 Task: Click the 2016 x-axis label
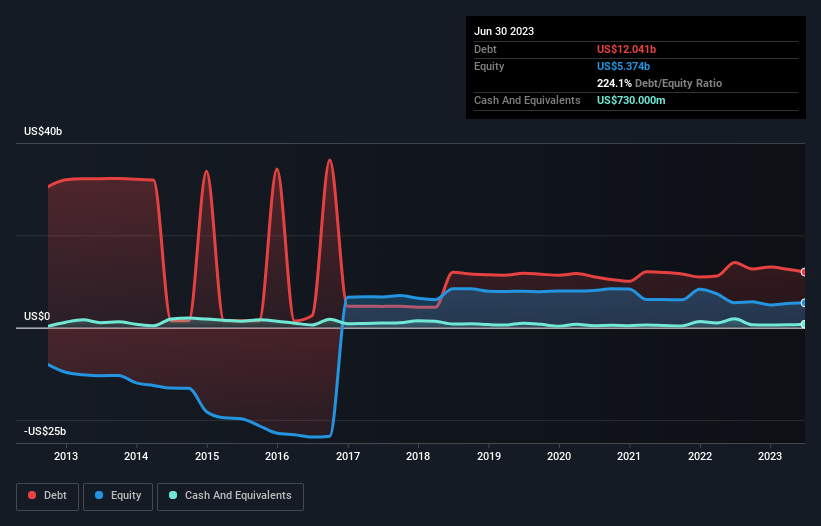(277, 456)
